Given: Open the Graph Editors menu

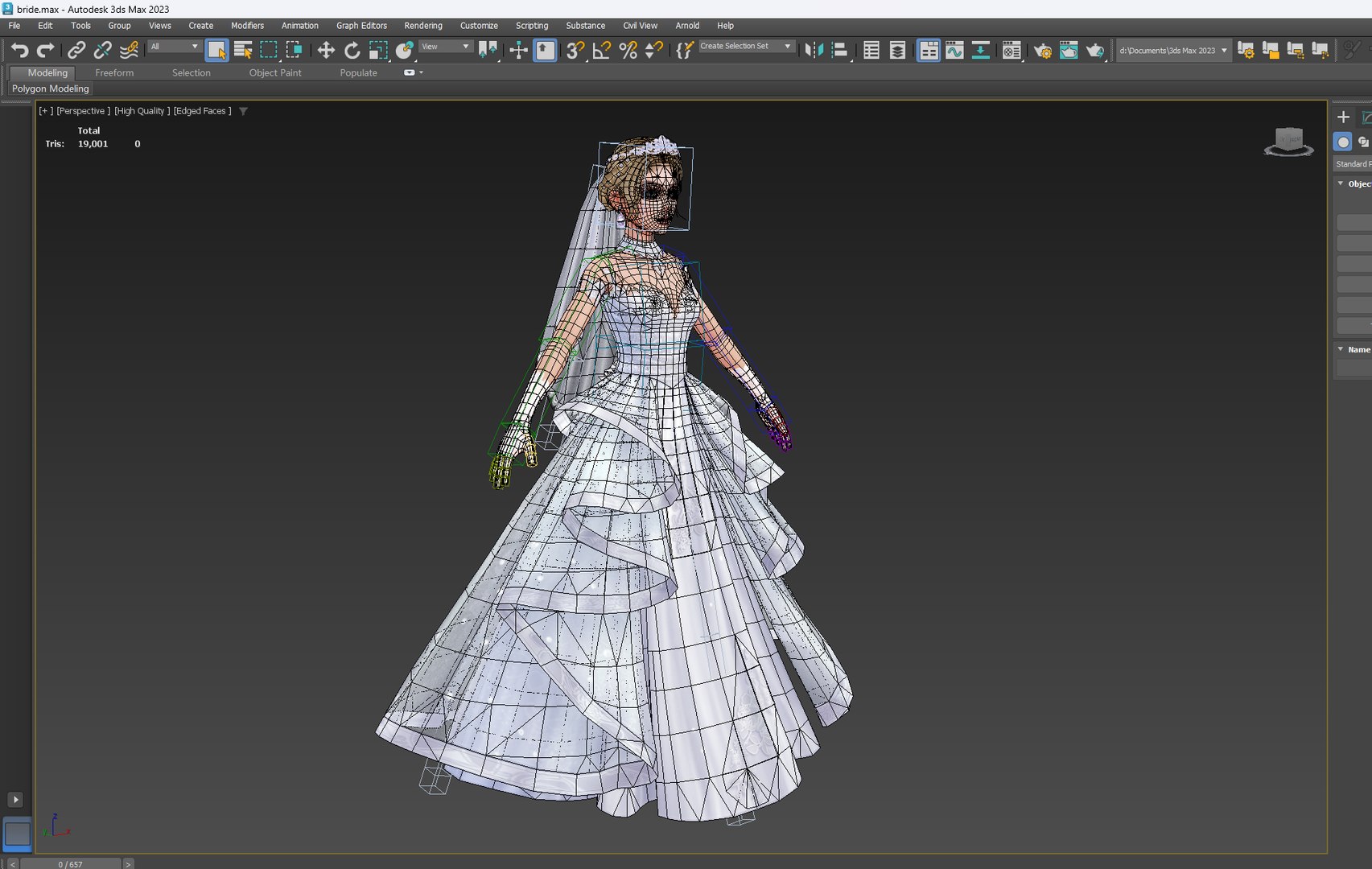Looking at the screenshot, I should [x=361, y=26].
